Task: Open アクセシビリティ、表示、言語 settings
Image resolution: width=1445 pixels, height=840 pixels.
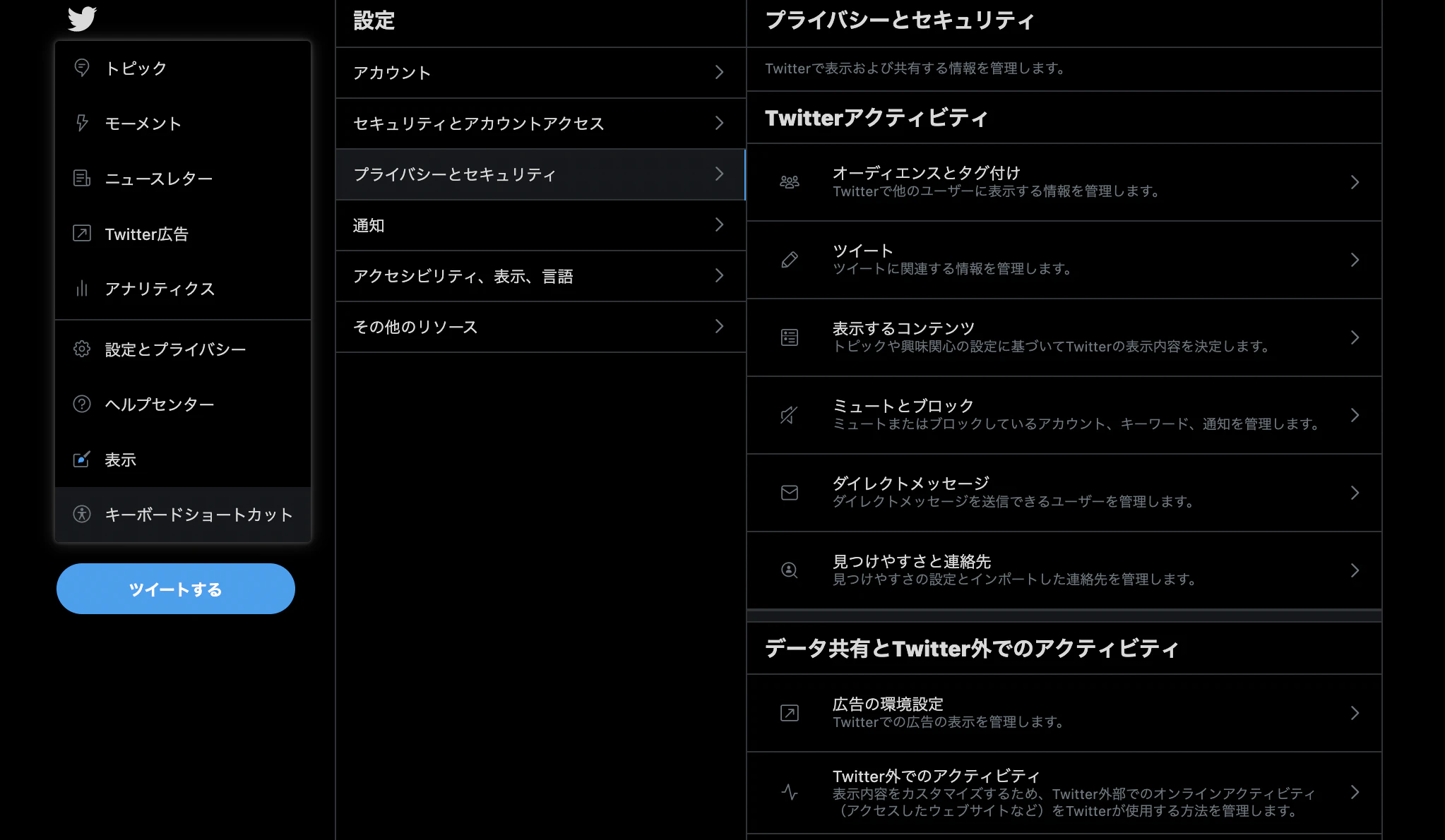Action: click(541, 275)
